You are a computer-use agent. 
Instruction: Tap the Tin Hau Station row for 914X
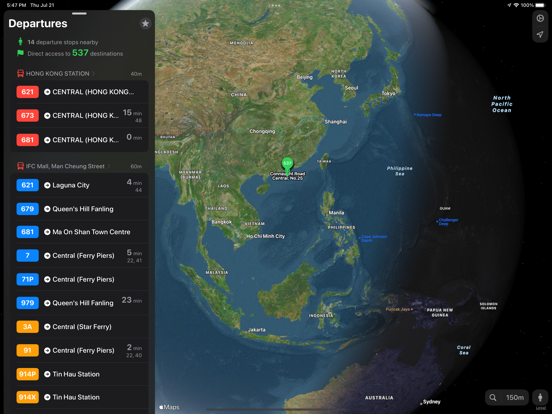pyautogui.click(x=79, y=397)
